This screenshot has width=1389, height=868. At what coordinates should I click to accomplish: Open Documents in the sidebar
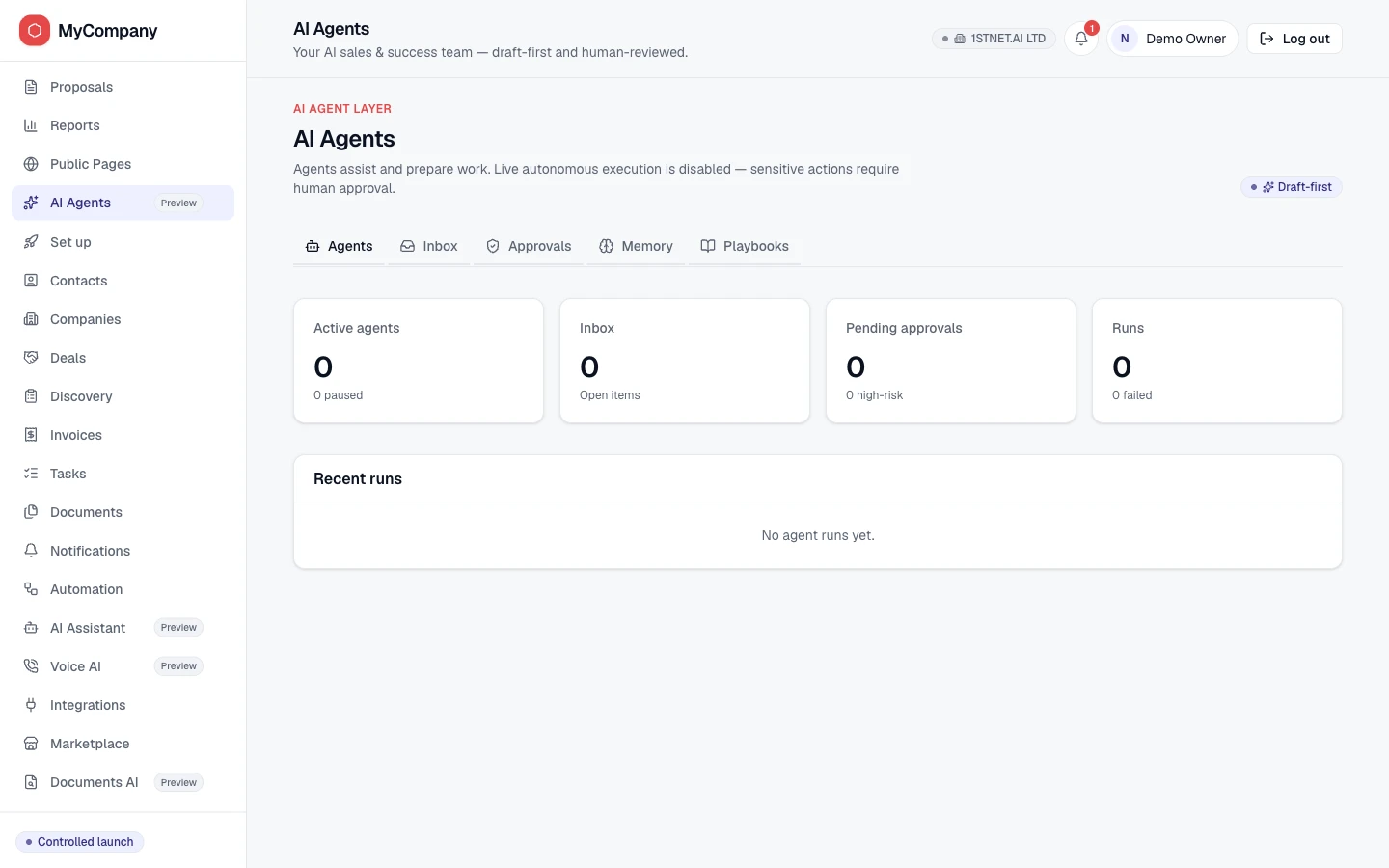(x=123, y=512)
